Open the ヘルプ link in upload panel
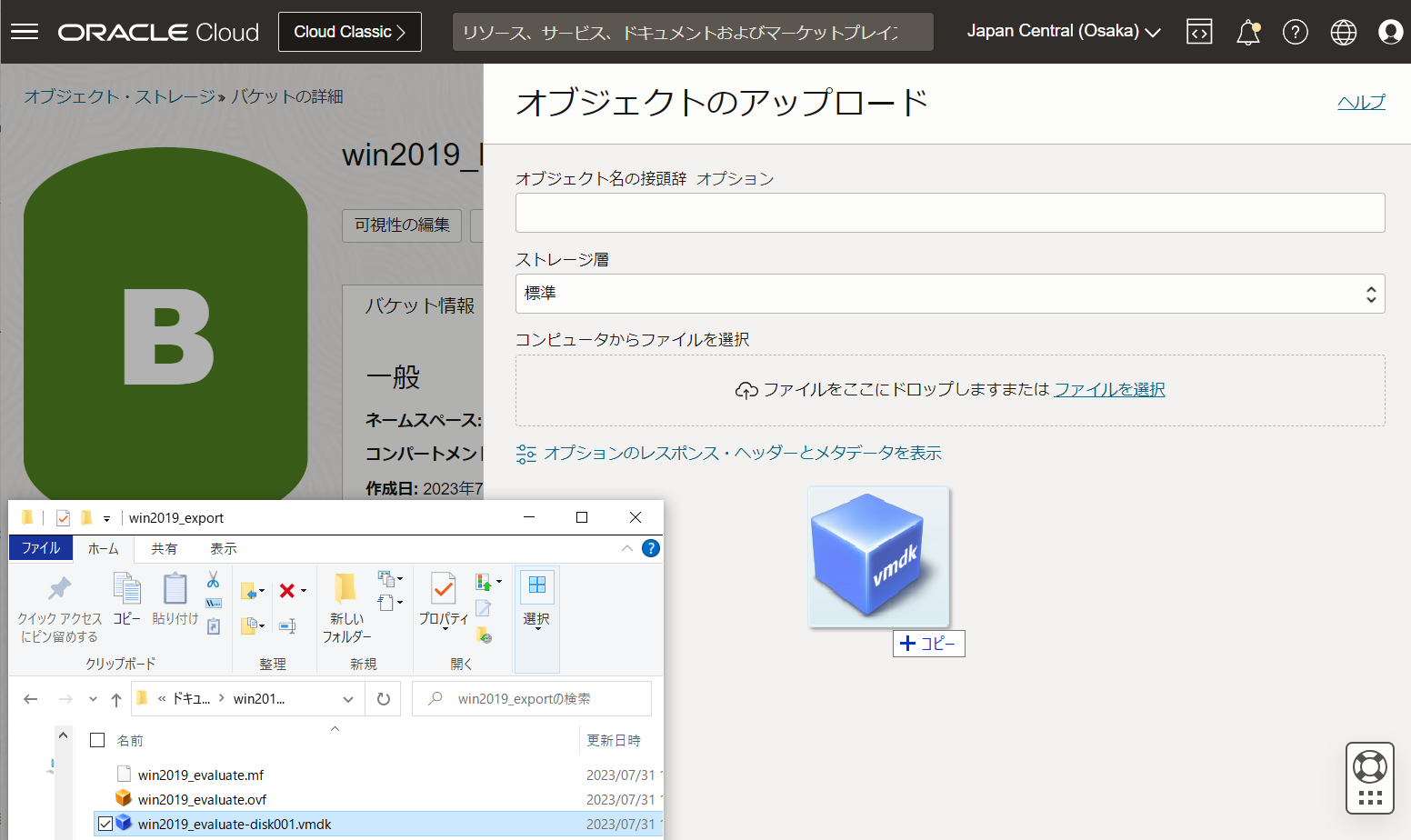 click(x=1361, y=102)
